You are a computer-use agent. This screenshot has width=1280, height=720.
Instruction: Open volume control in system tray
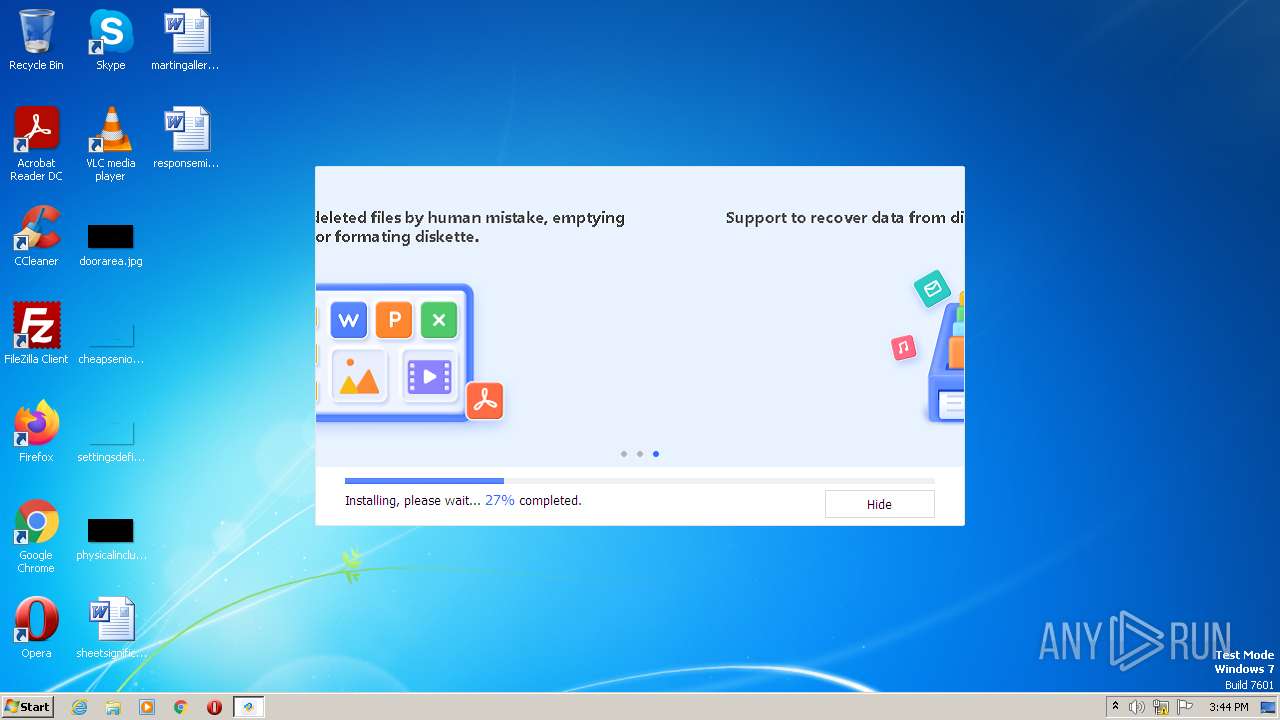(x=1137, y=707)
